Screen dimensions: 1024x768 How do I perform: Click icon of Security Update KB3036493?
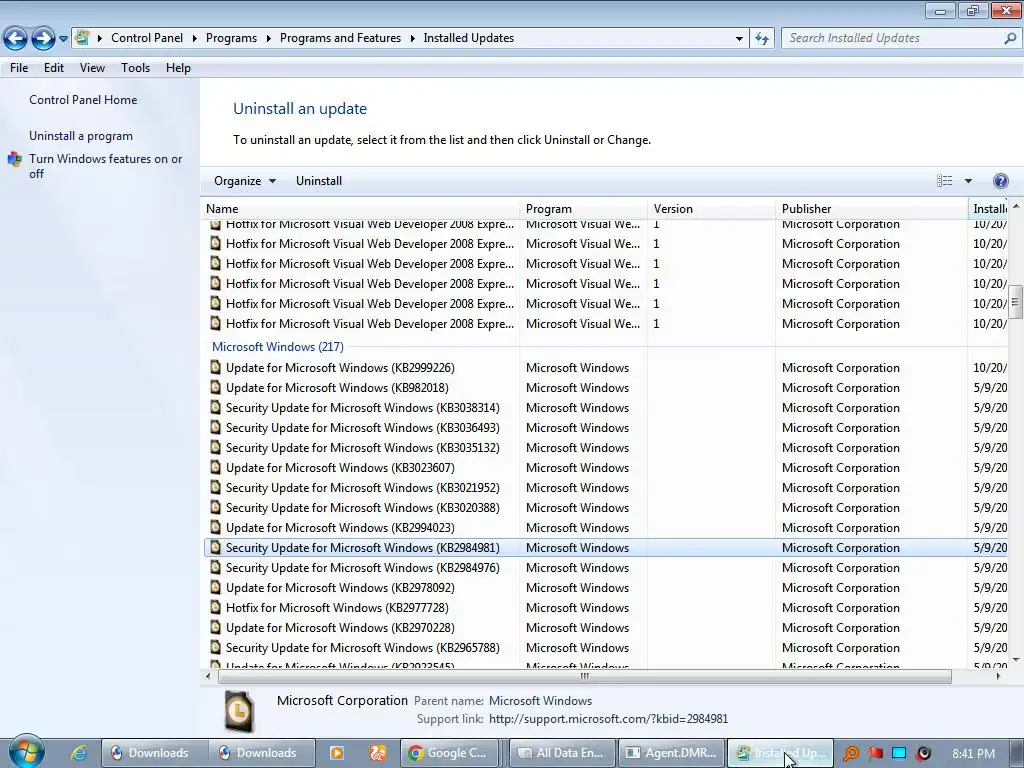click(216, 428)
